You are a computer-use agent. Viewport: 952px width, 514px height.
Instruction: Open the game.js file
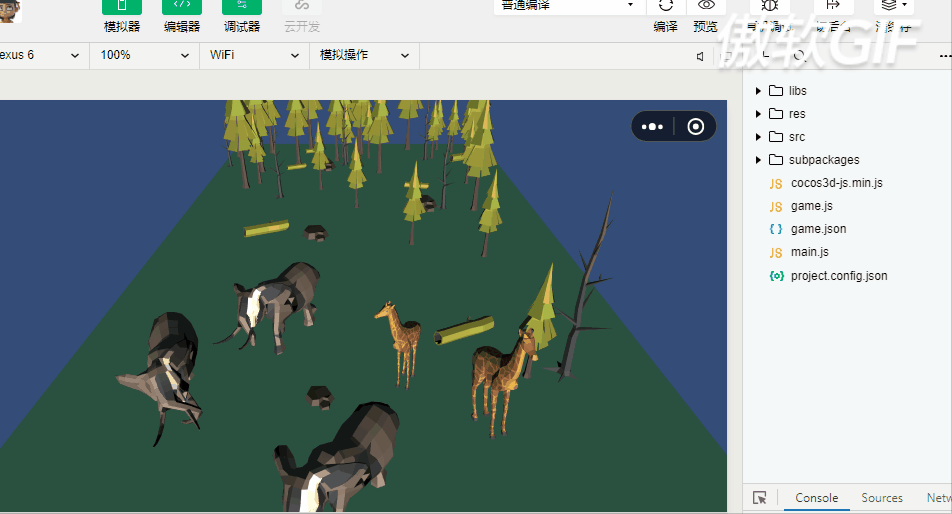(x=811, y=206)
